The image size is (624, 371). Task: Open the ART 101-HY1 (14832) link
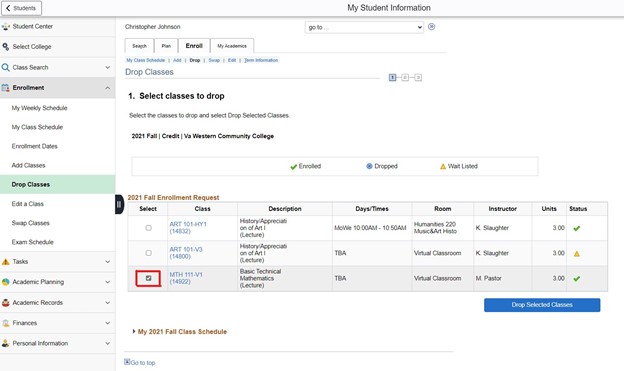(x=188, y=228)
